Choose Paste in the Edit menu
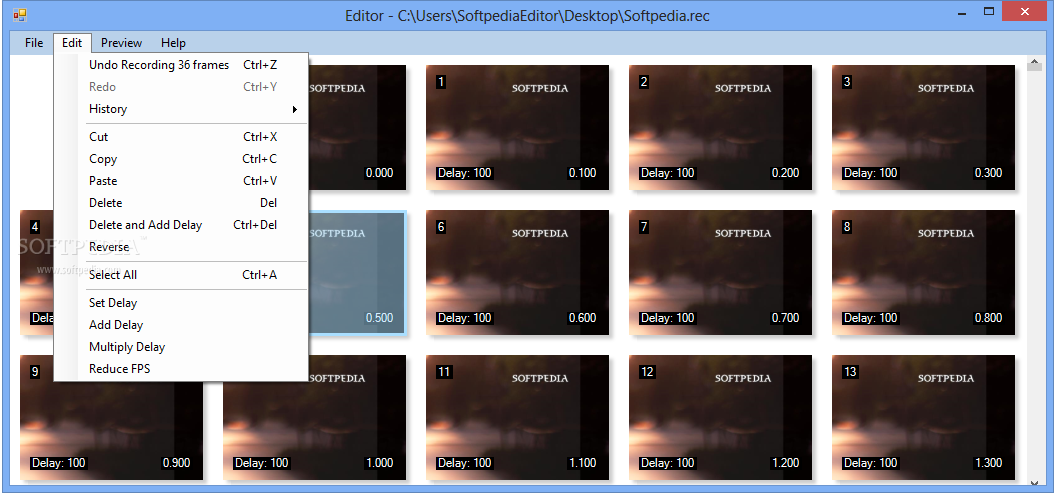Screen dimensions: 1054x493 pyautogui.click(x=181, y=181)
